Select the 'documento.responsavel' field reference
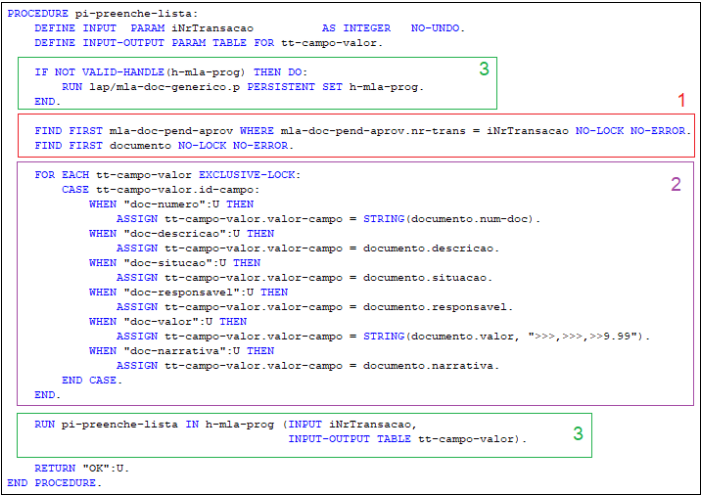This screenshot has width=704, height=498. [435, 307]
